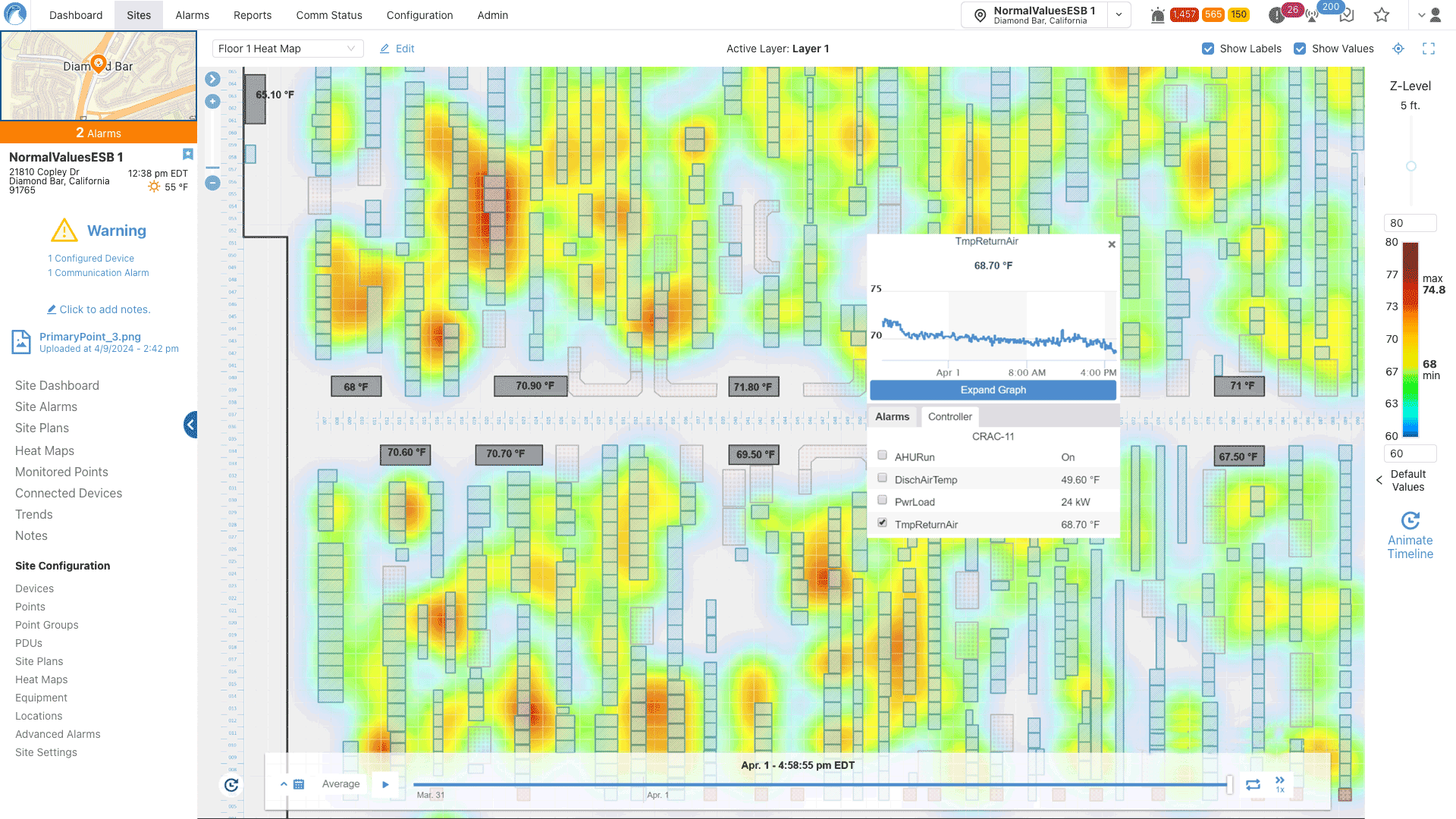
Task: Zoom in with the plus map button
Action: coord(212,101)
